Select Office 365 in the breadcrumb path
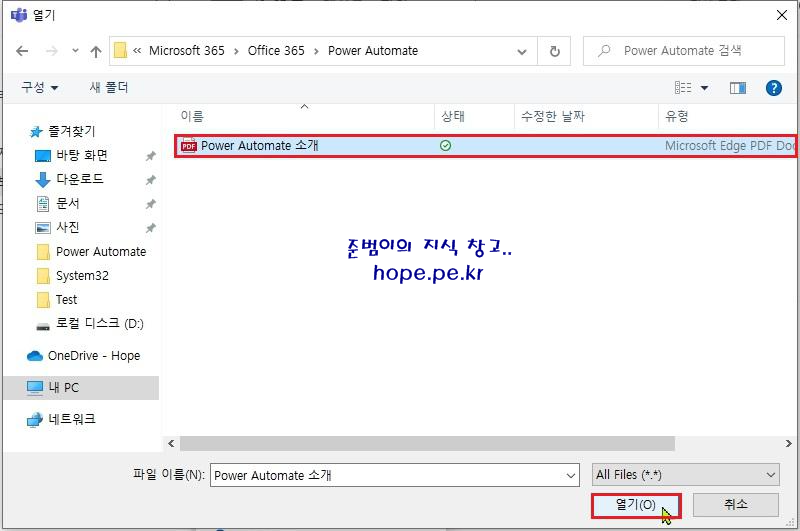800x531 pixels. click(276, 50)
